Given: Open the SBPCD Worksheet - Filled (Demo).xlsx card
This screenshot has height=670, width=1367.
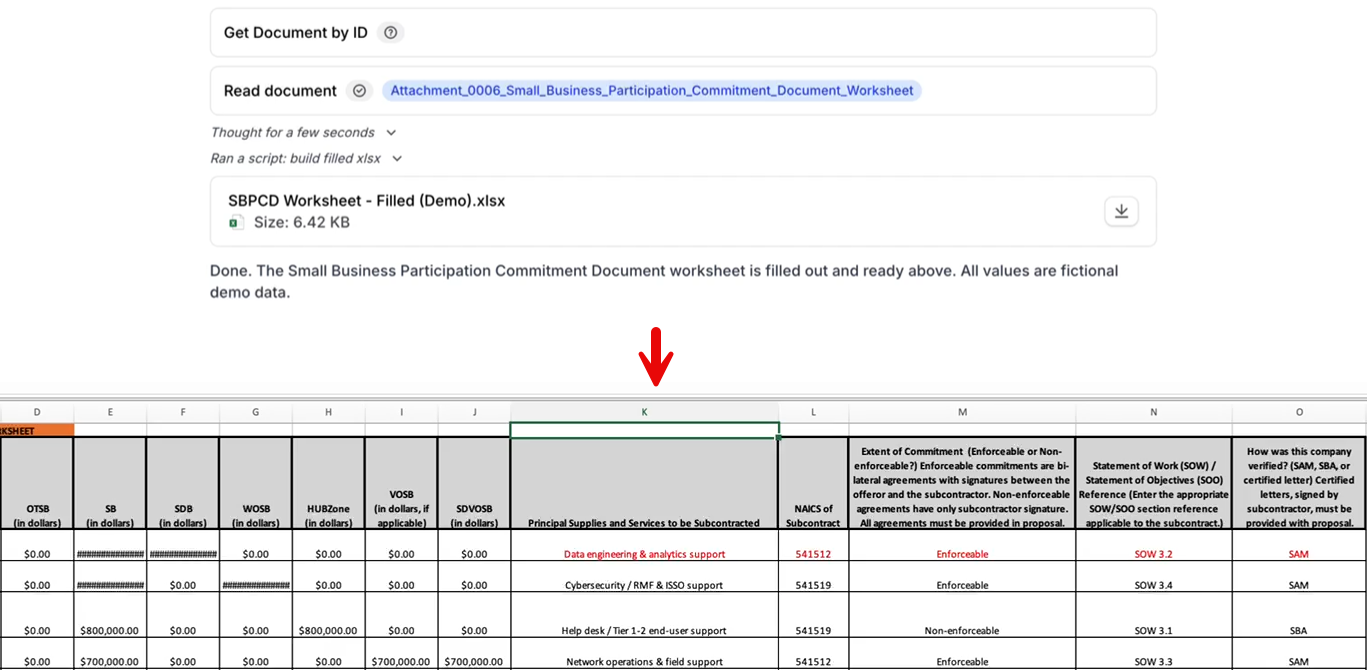Looking at the screenshot, I should [x=683, y=211].
